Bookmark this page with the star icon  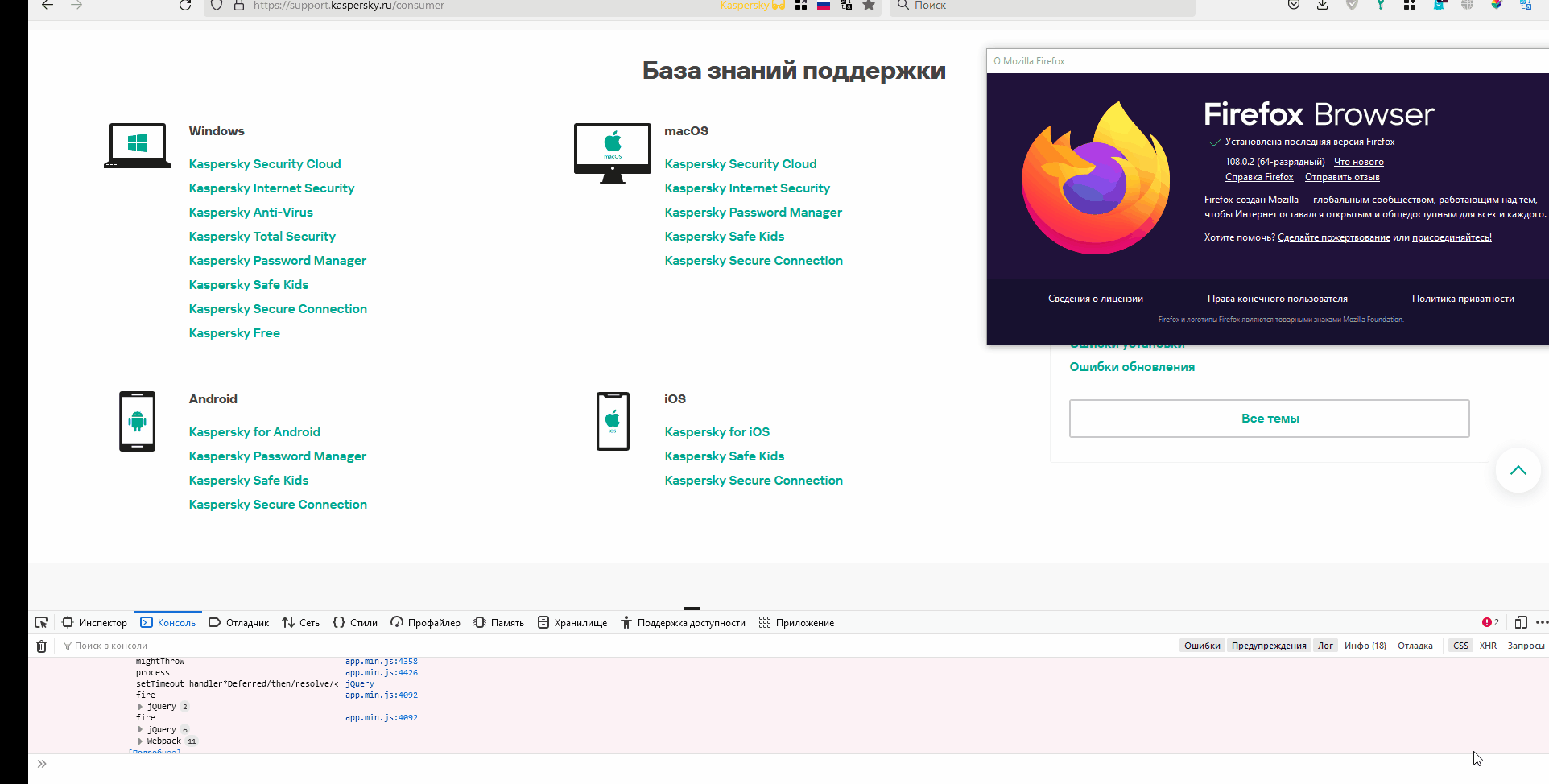(869, 5)
